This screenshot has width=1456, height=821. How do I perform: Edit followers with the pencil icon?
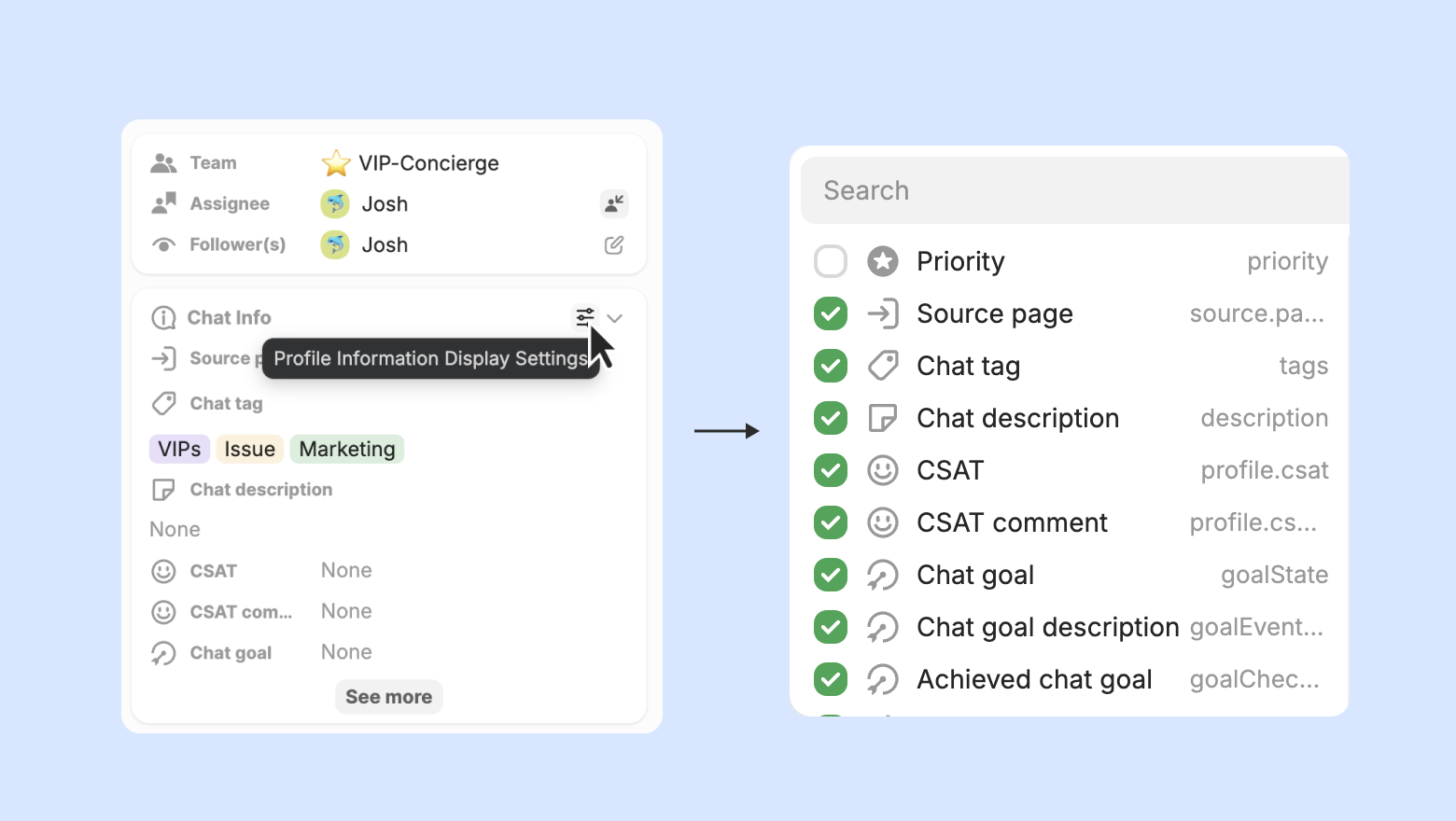[x=614, y=245]
